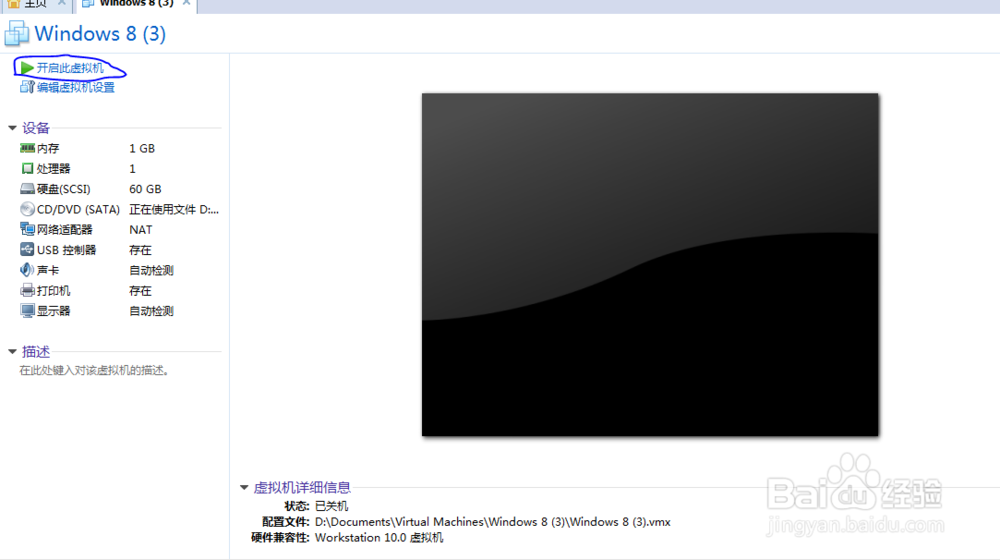
Task: Click the USB controller 存在 value
Action: click(x=140, y=250)
